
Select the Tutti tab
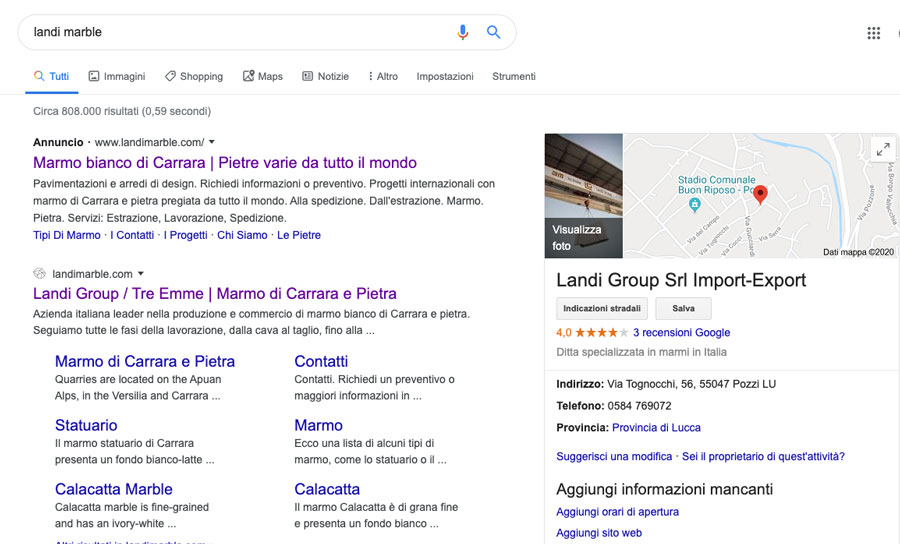point(52,76)
